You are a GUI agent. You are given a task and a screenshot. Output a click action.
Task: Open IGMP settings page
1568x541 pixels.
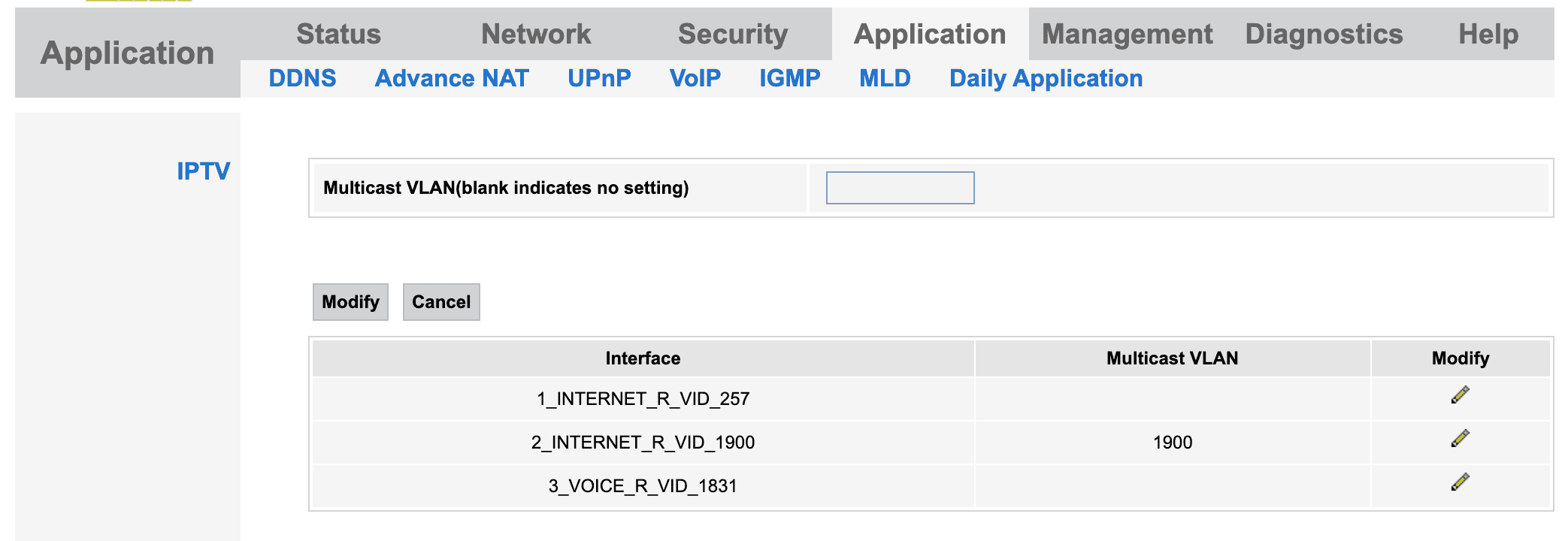(790, 79)
